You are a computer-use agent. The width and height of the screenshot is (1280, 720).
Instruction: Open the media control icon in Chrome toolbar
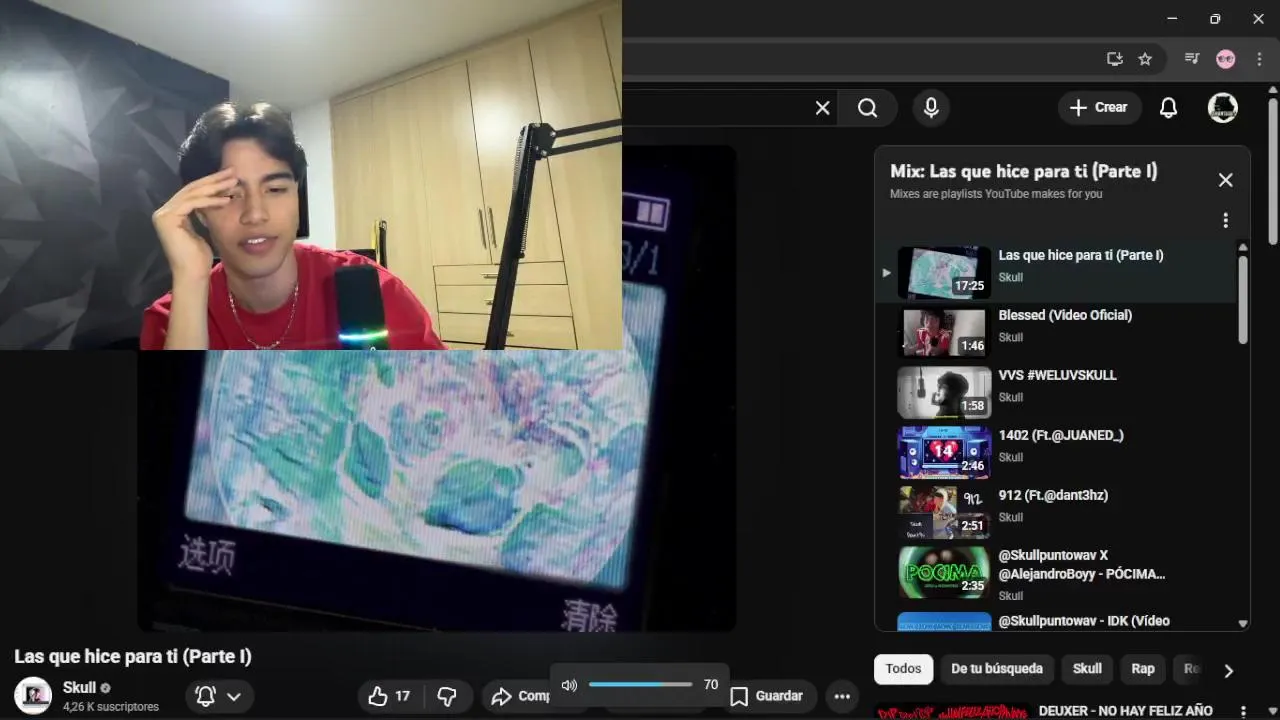[x=1191, y=59]
